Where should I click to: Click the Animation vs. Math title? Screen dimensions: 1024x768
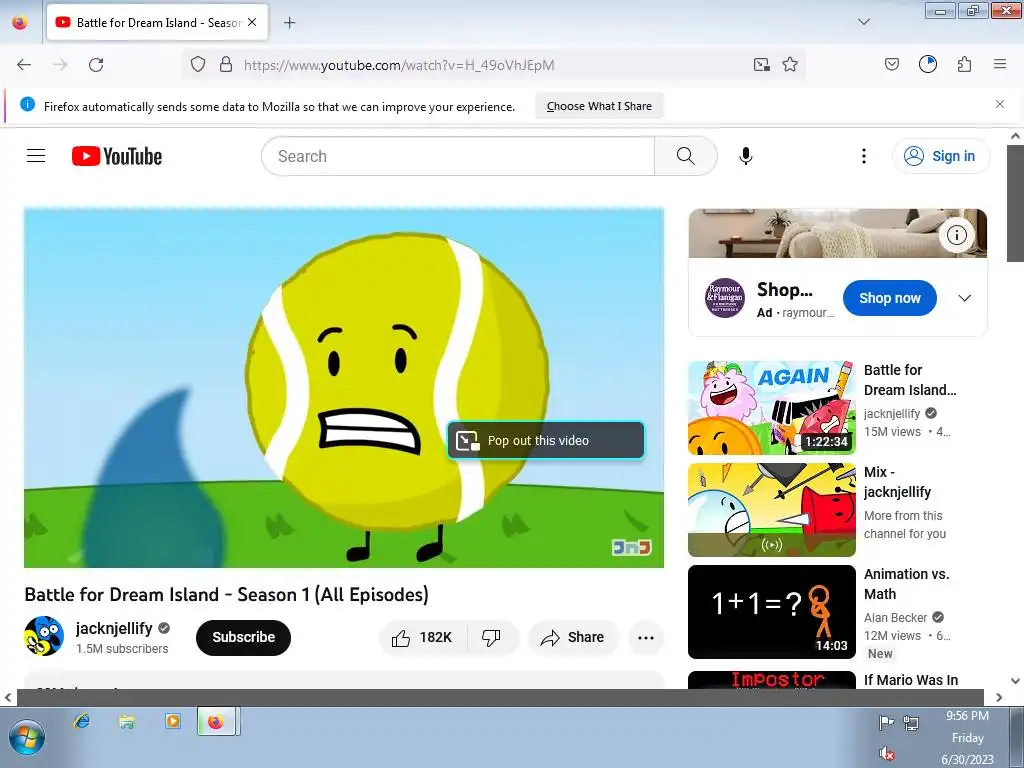point(906,584)
